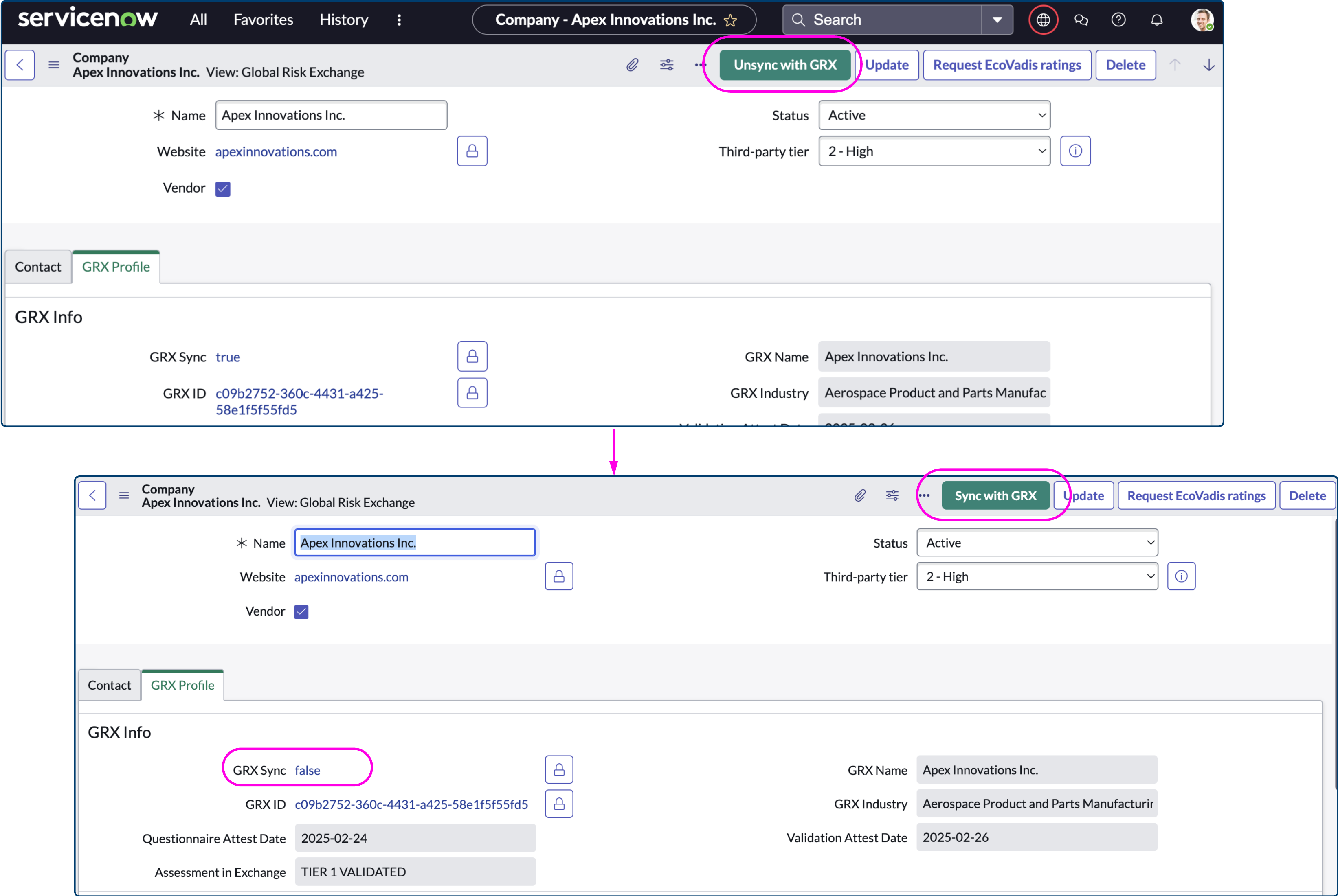Screen dimensions: 1338x896
Task: Click GRX Name field in top form
Action: [x=934, y=357]
